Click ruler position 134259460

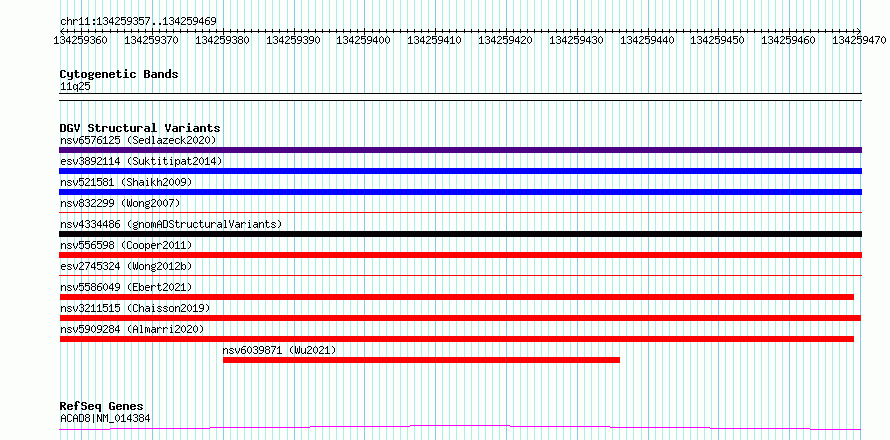pos(789,40)
